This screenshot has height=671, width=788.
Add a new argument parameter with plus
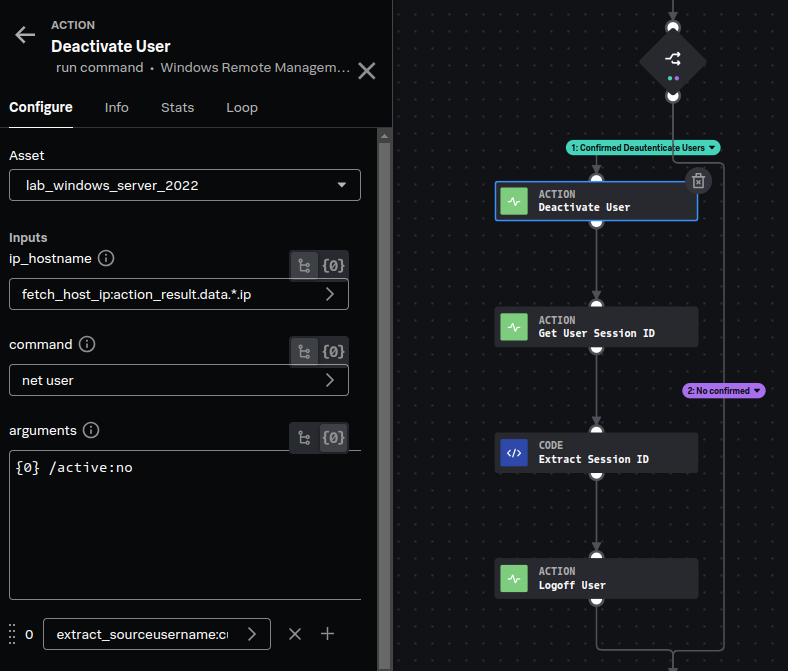pyautogui.click(x=327, y=634)
